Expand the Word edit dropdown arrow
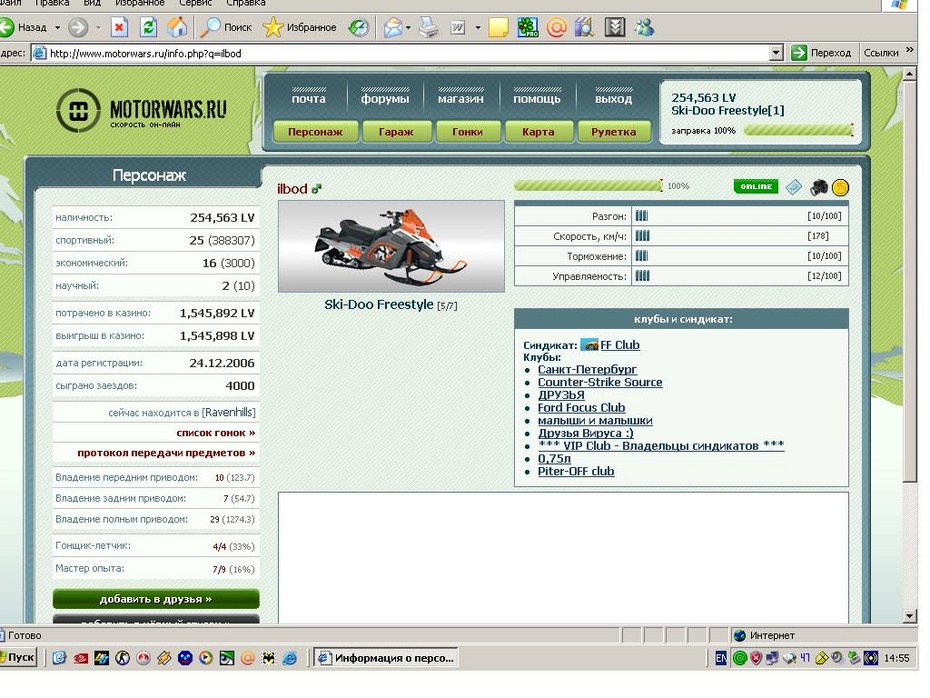 click(477, 27)
